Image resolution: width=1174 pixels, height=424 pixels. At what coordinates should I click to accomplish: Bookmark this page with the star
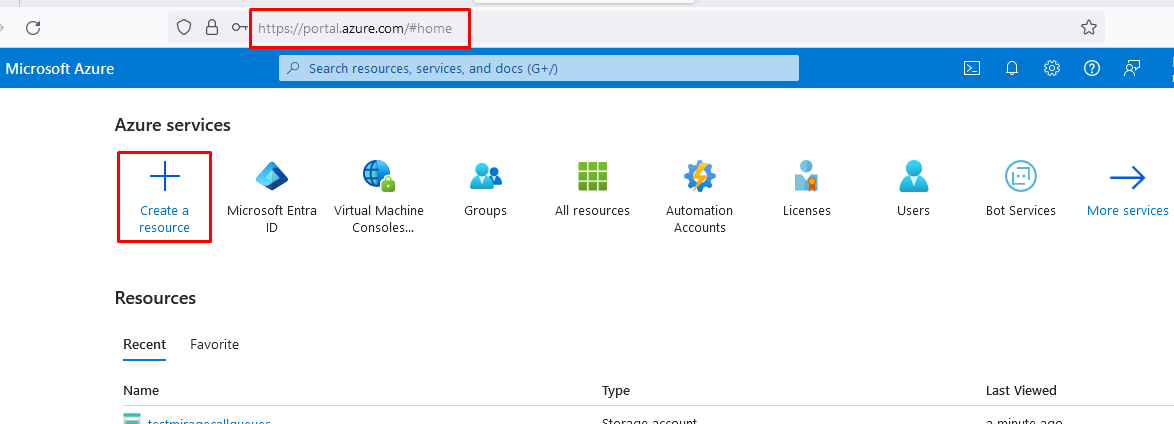coord(1089,28)
